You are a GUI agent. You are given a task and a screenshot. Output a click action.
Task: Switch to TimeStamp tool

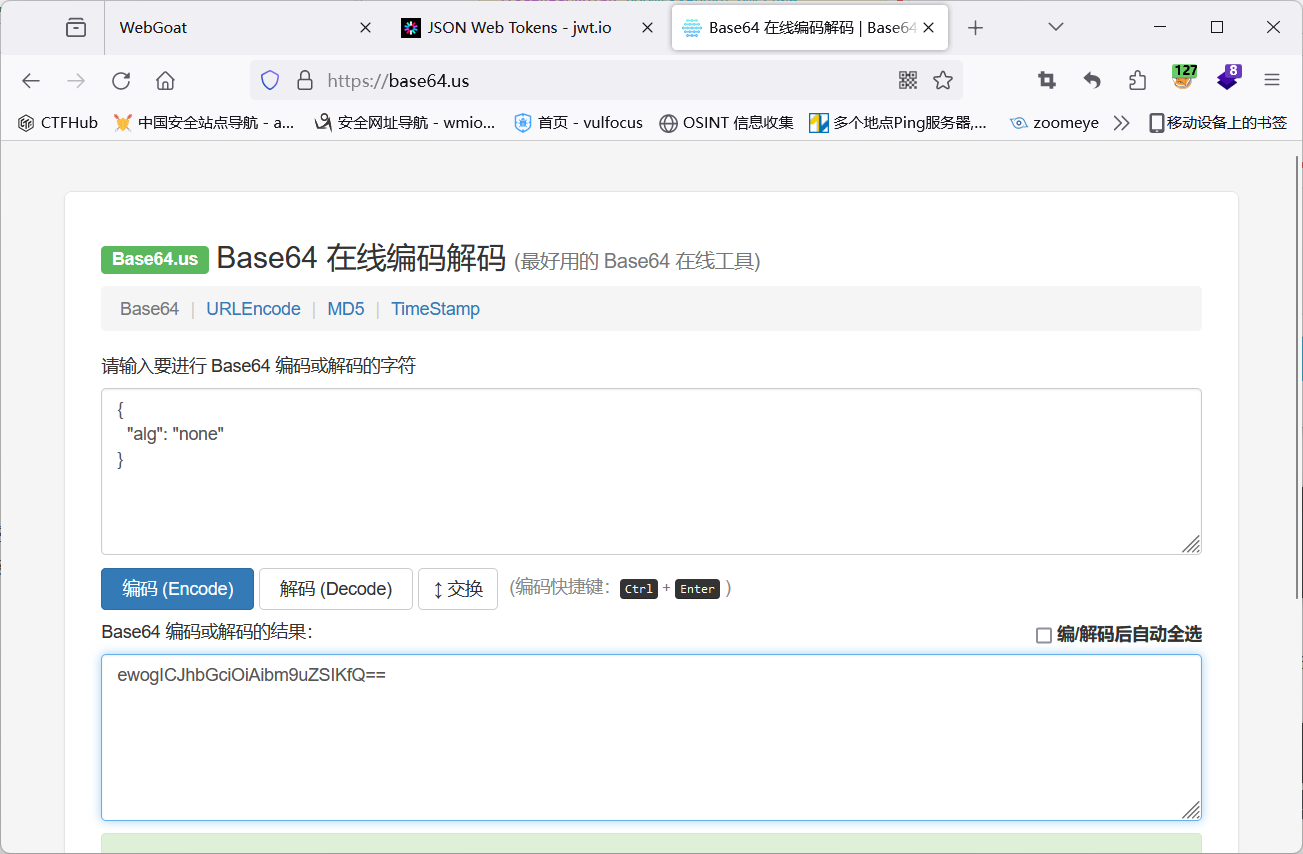[x=435, y=309]
